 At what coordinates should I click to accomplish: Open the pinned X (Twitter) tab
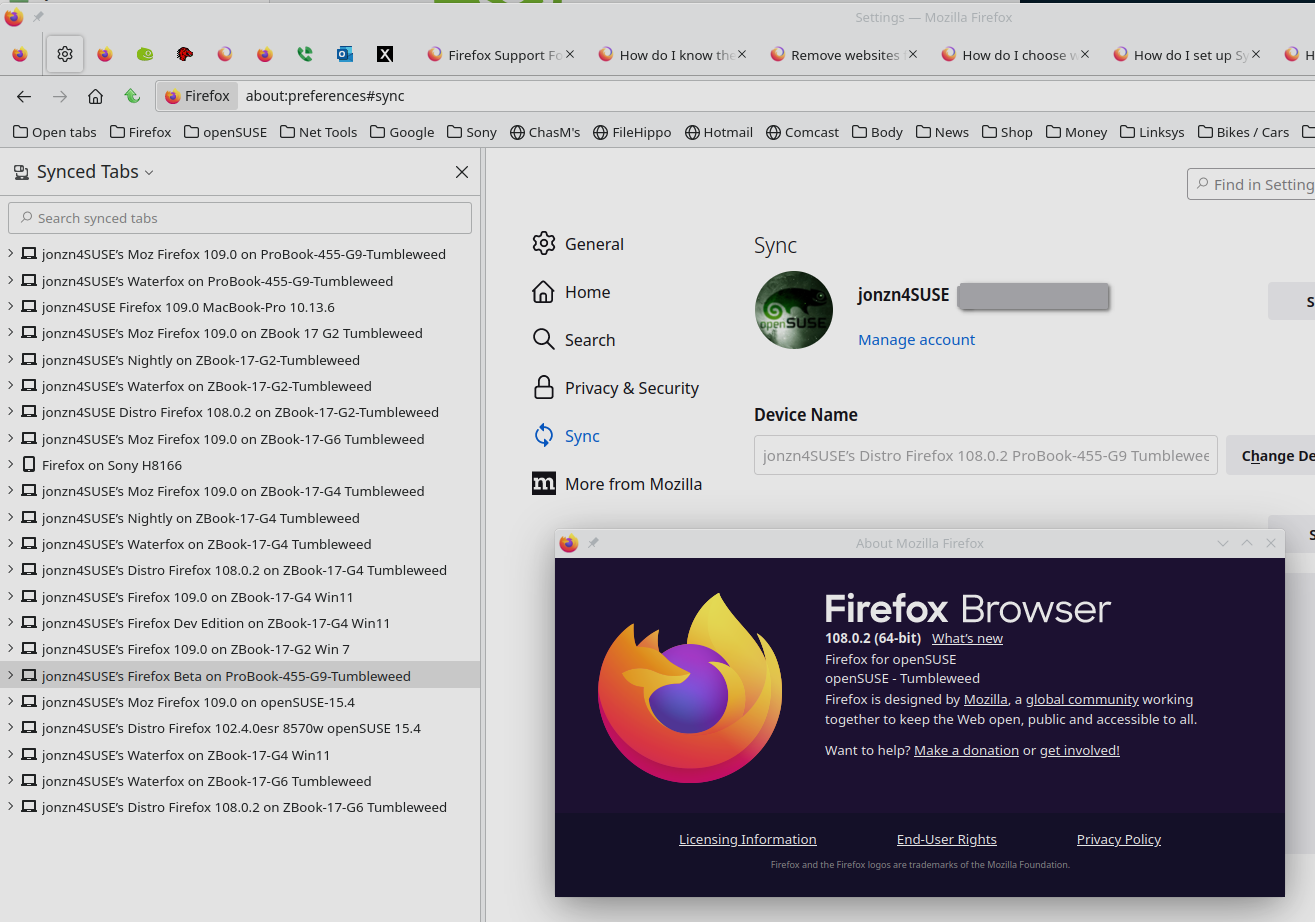[x=384, y=55]
